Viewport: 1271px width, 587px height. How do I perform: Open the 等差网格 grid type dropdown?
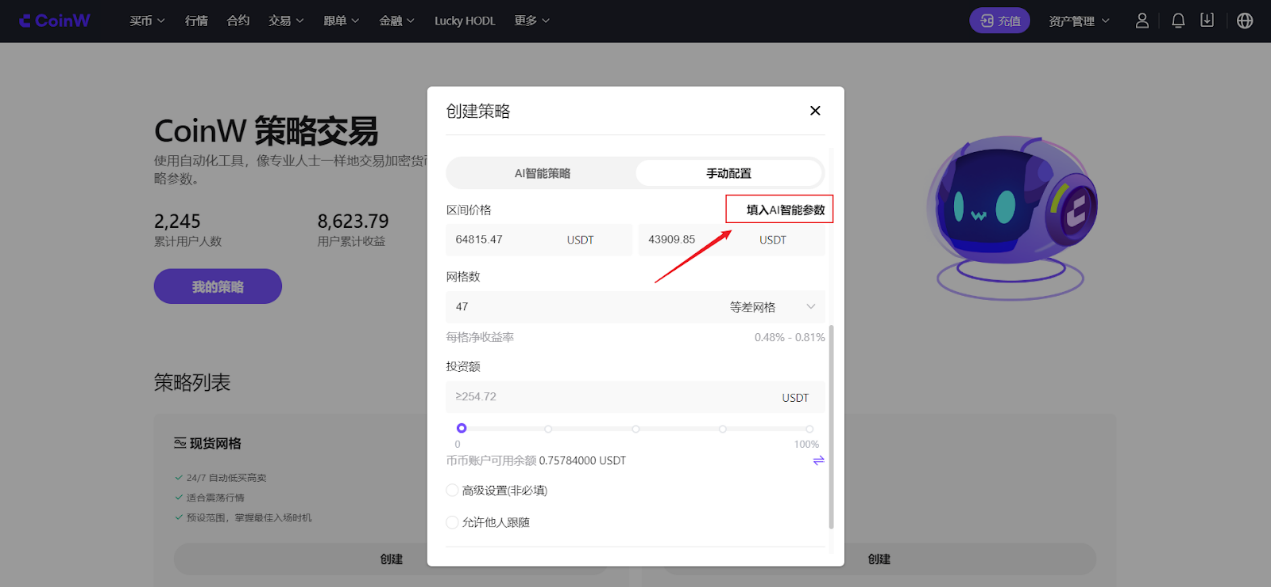[772, 307]
